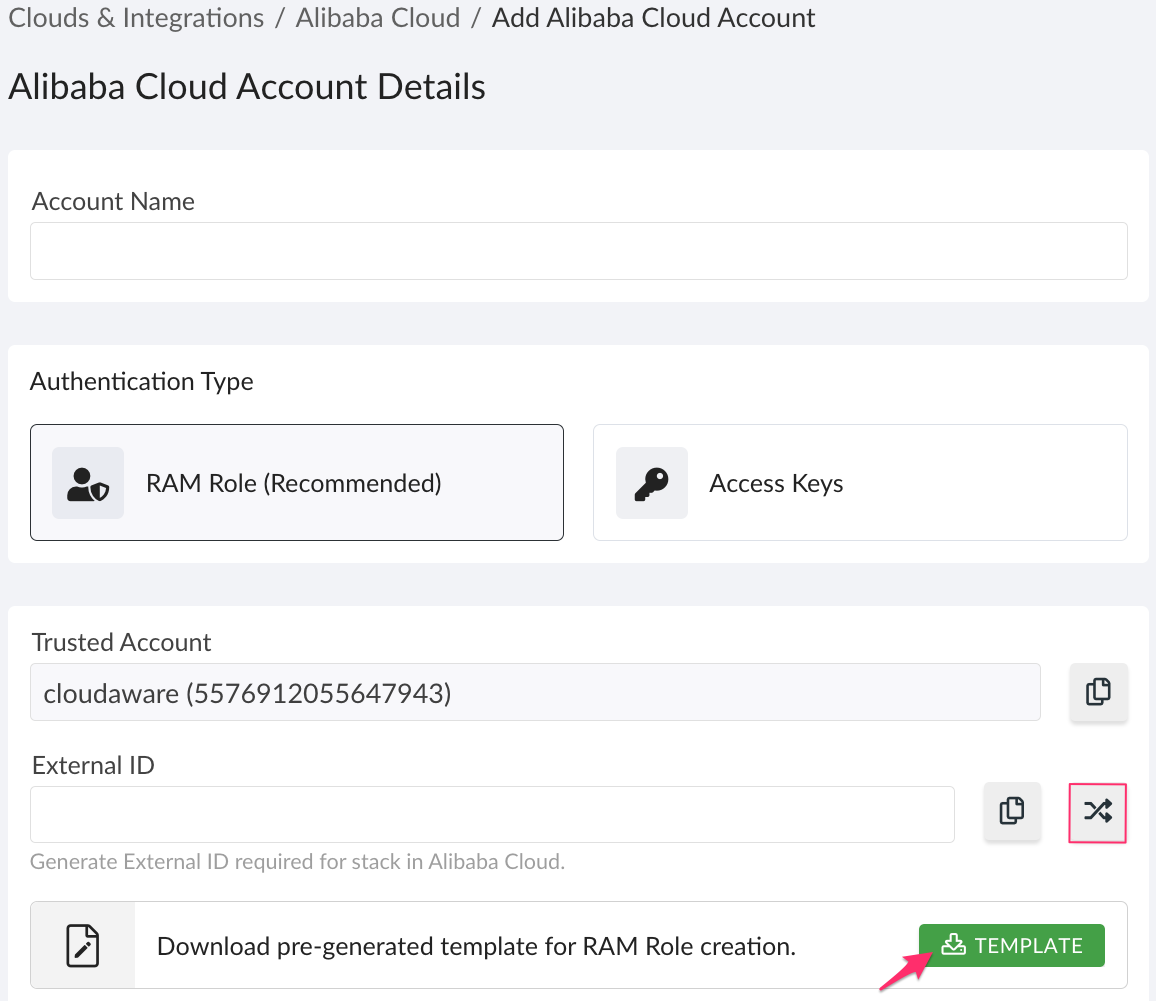This screenshot has width=1156, height=1001.
Task: Click the key icon on Access Keys card
Action: pyautogui.click(x=651, y=483)
